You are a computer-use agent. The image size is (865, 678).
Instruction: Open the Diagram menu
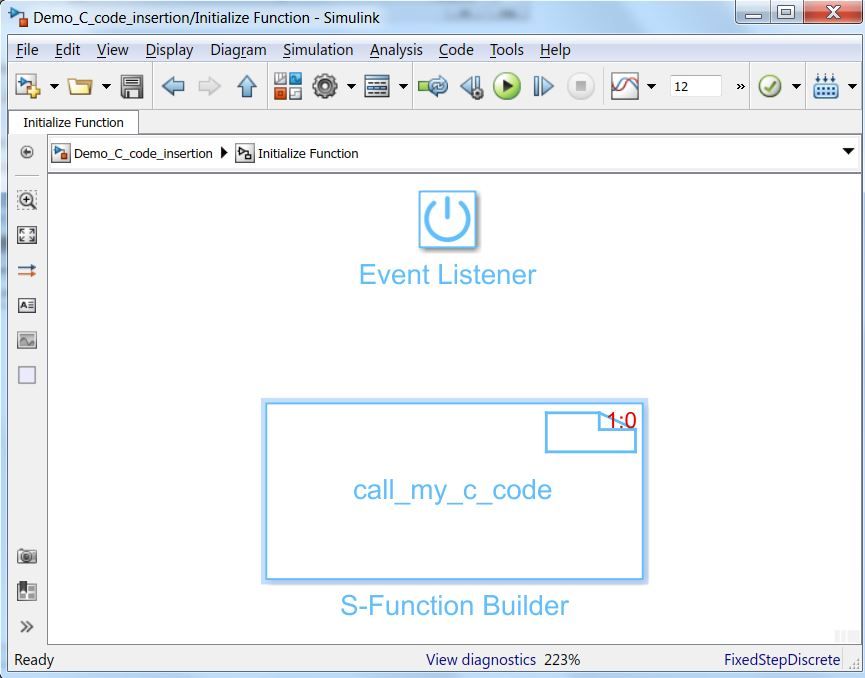click(x=238, y=50)
